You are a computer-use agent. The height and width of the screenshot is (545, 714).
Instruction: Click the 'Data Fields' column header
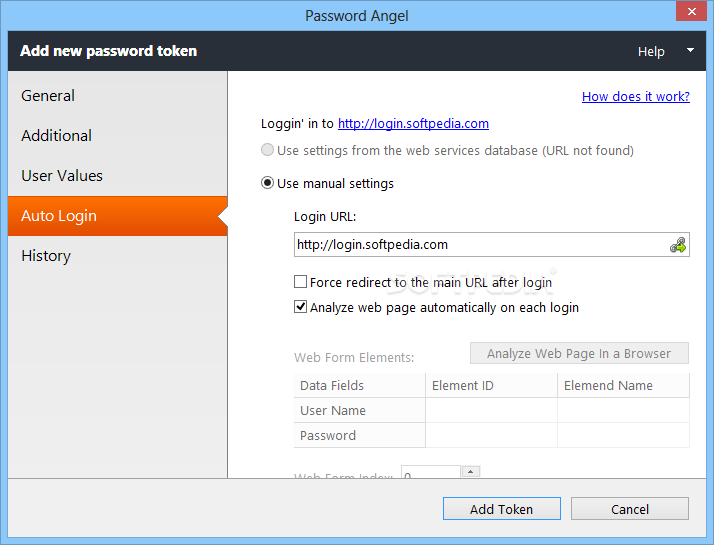pyautogui.click(x=359, y=386)
